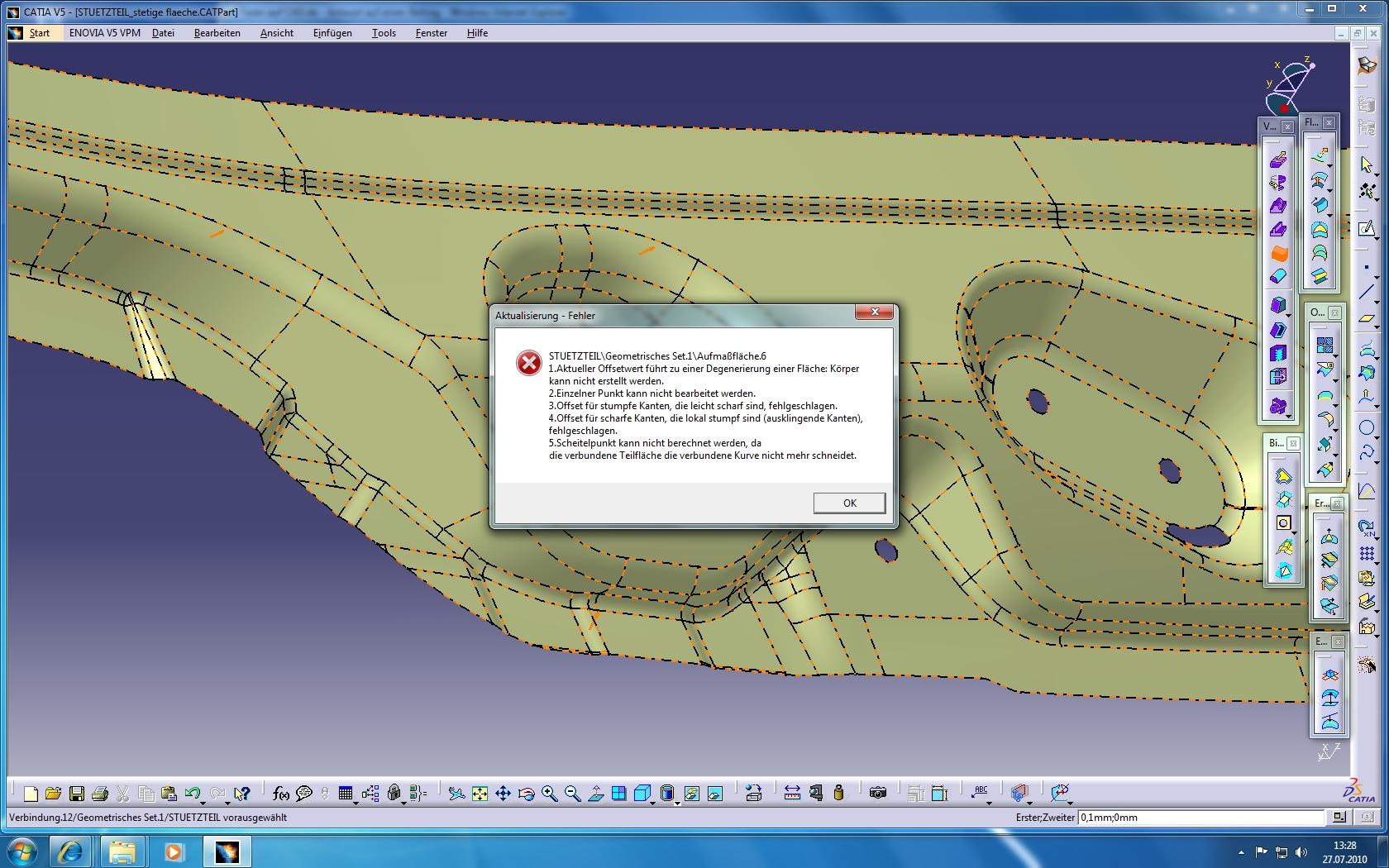Screen dimensions: 1389x868
Task: Activate Fit All In view icon
Action: point(480,794)
